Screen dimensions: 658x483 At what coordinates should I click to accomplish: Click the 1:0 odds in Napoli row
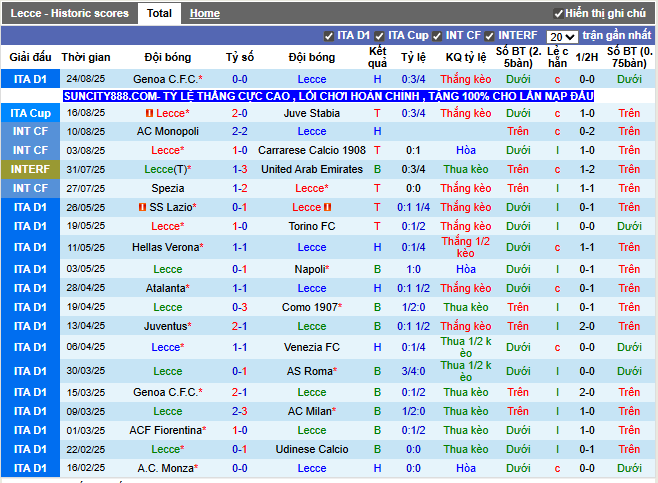(413, 269)
